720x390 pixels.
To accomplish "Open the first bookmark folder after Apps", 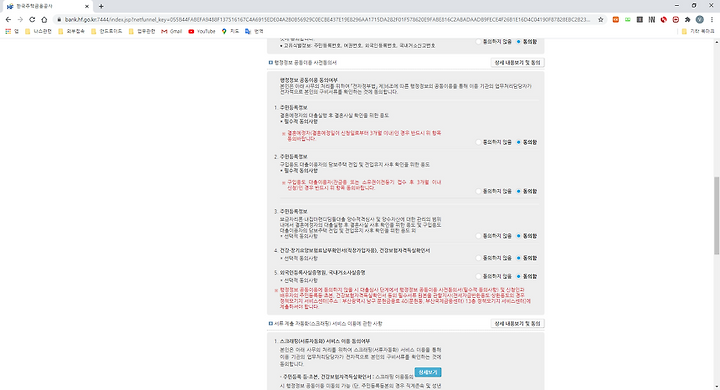I will (x=38, y=32).
